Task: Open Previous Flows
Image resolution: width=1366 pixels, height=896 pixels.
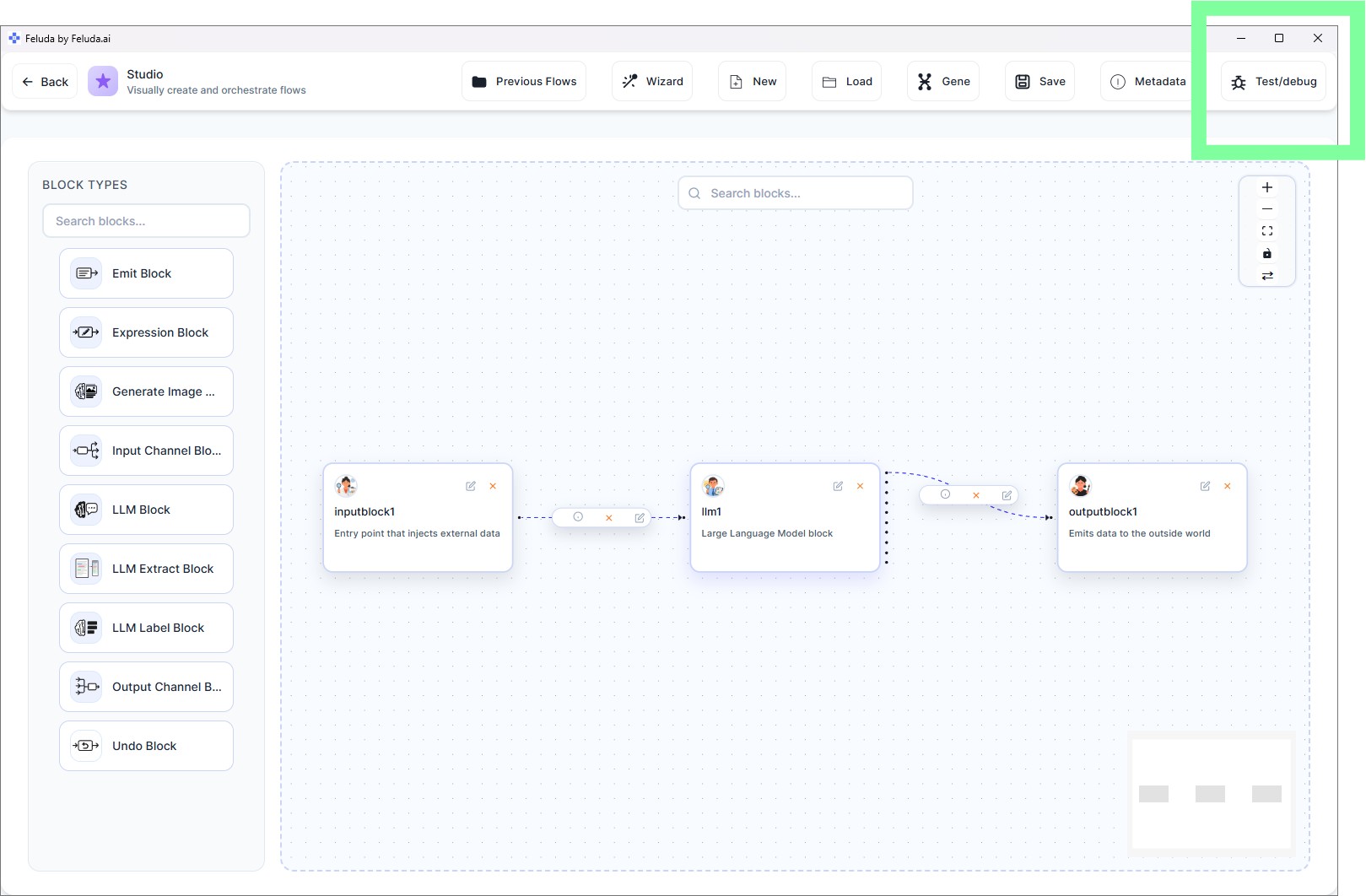Action: click(x=523, y=81)
